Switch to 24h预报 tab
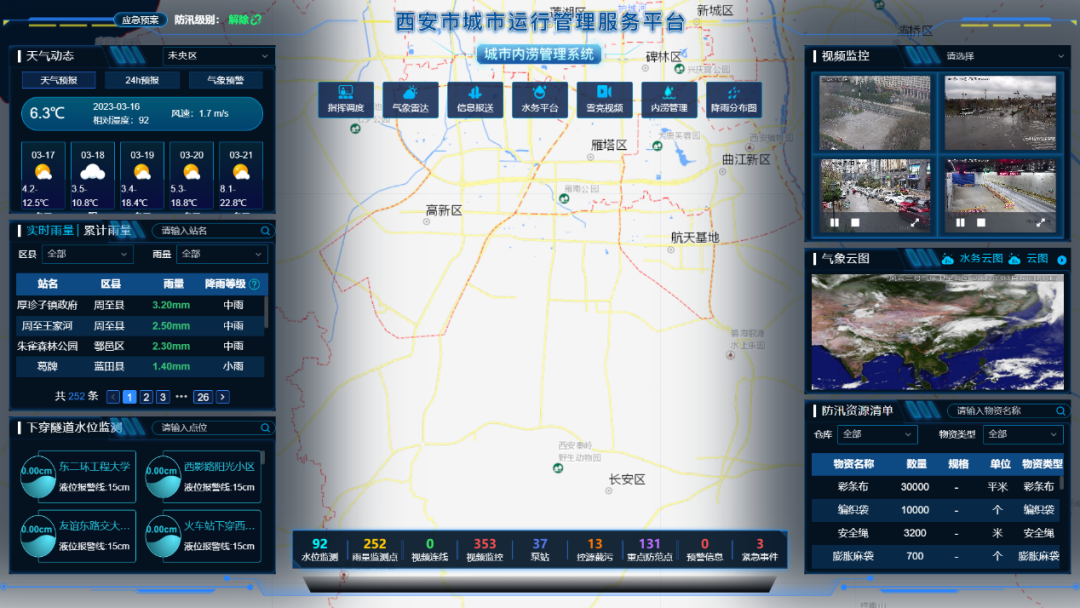The height and width of the screenshot is (608, 1080). point(142,81)
